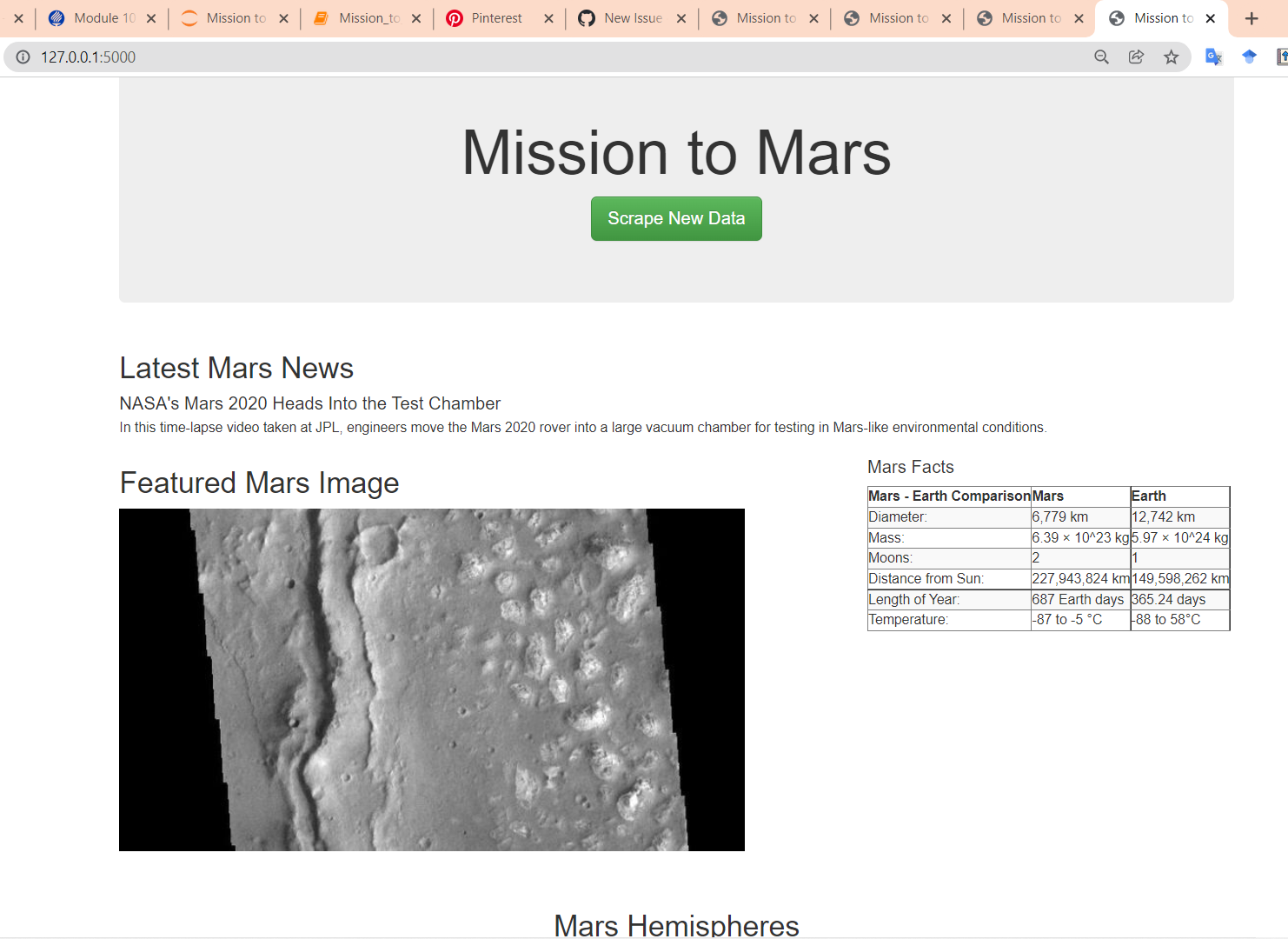Viewport: 1288px width, 939px height.
Task: Open the Google Translate extension icon
Action: [1214, 57]
